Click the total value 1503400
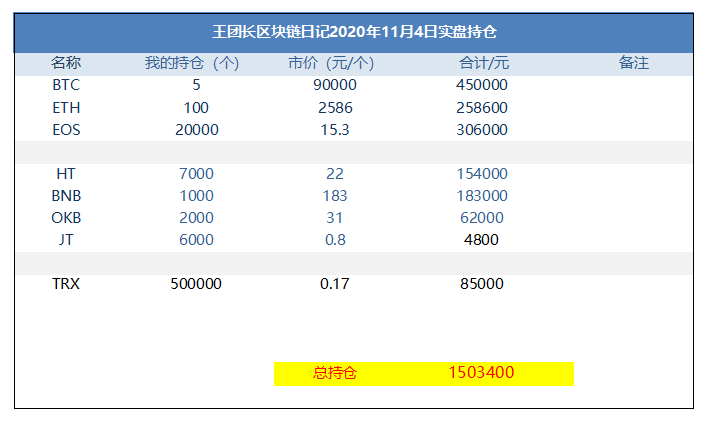Screen dimensions: 713x422 [x=481, y=372]
